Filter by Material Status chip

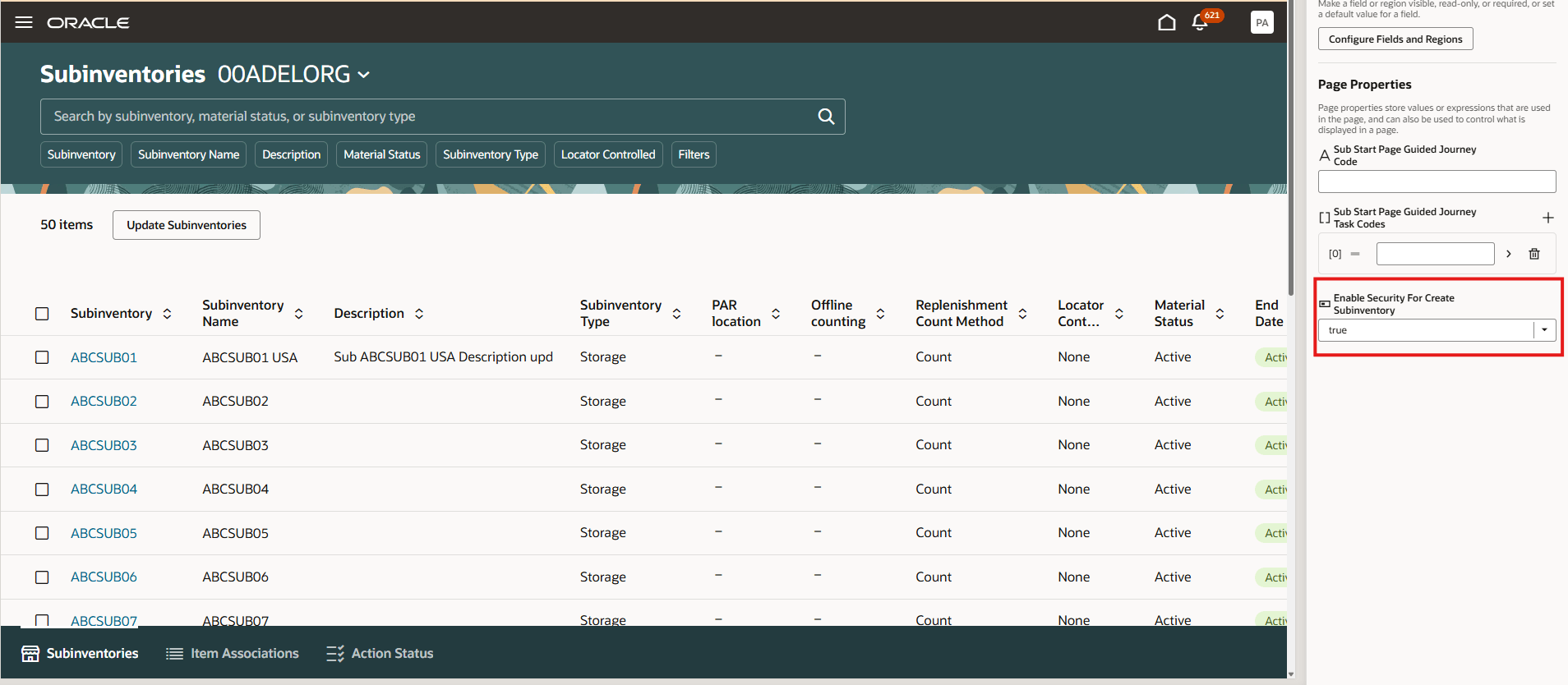381,154
